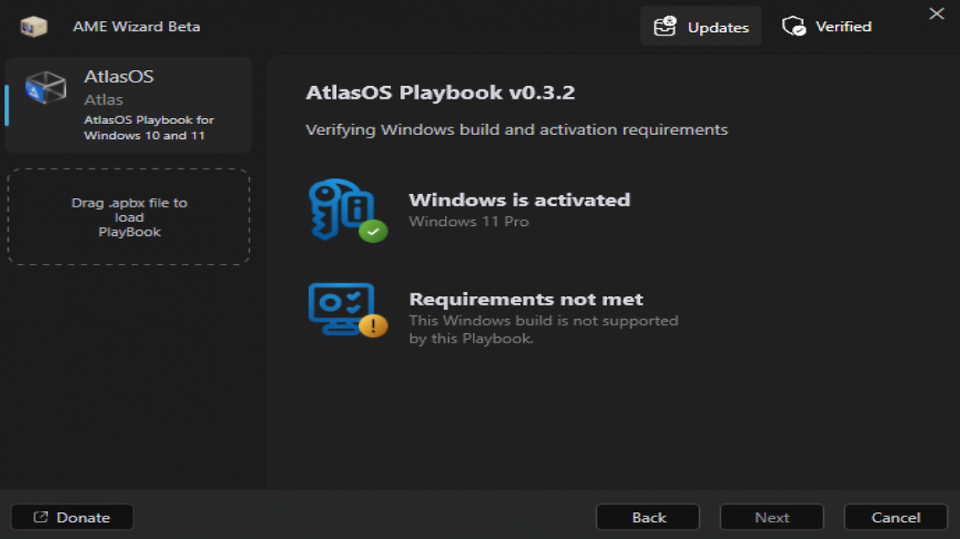Click the AtlasOS cube icon in sidebar
The image size is (960, 539).
(x=46, y=87)
